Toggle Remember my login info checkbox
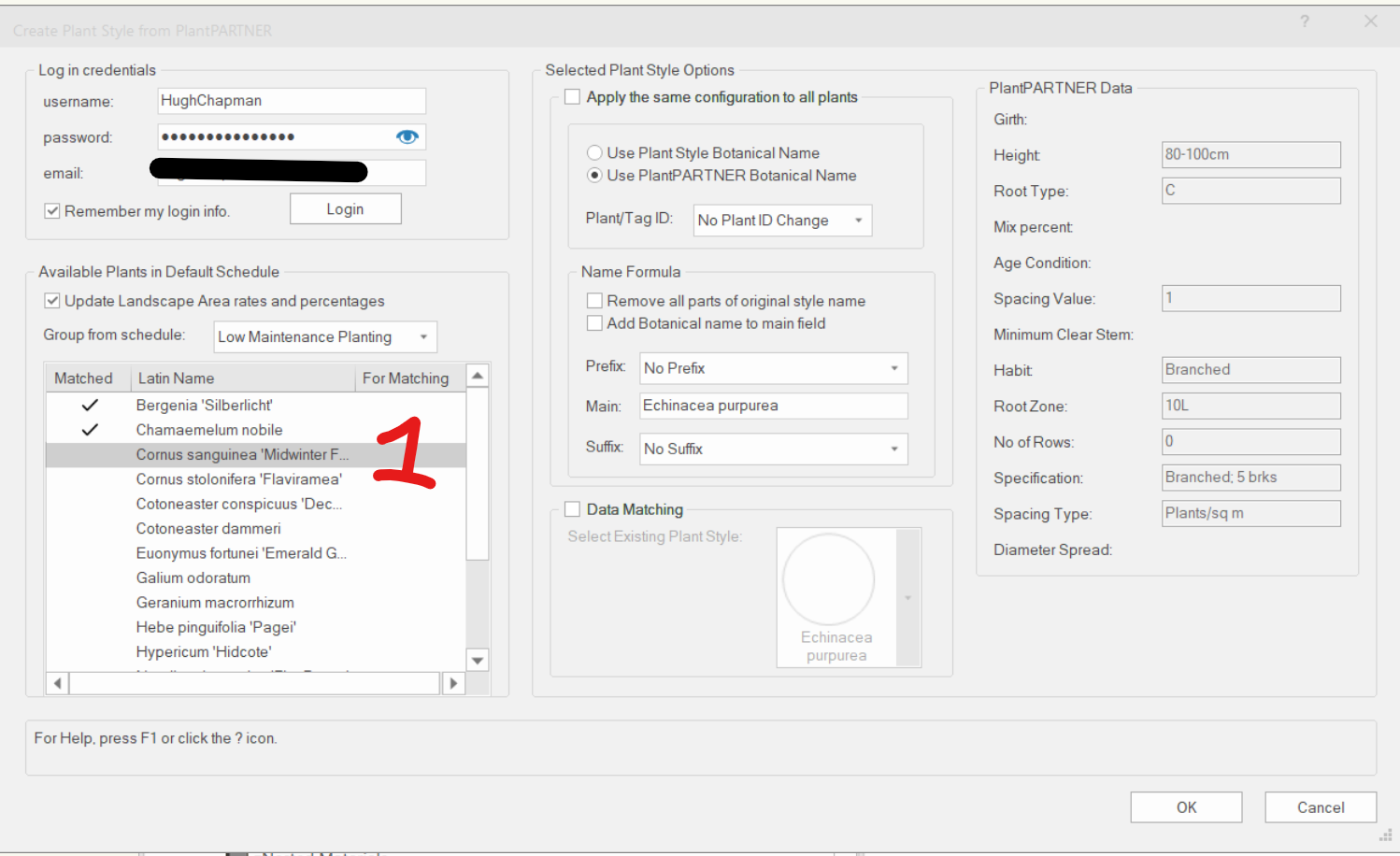The width and height of the screenshot is (1400, 856). [53, 211]
